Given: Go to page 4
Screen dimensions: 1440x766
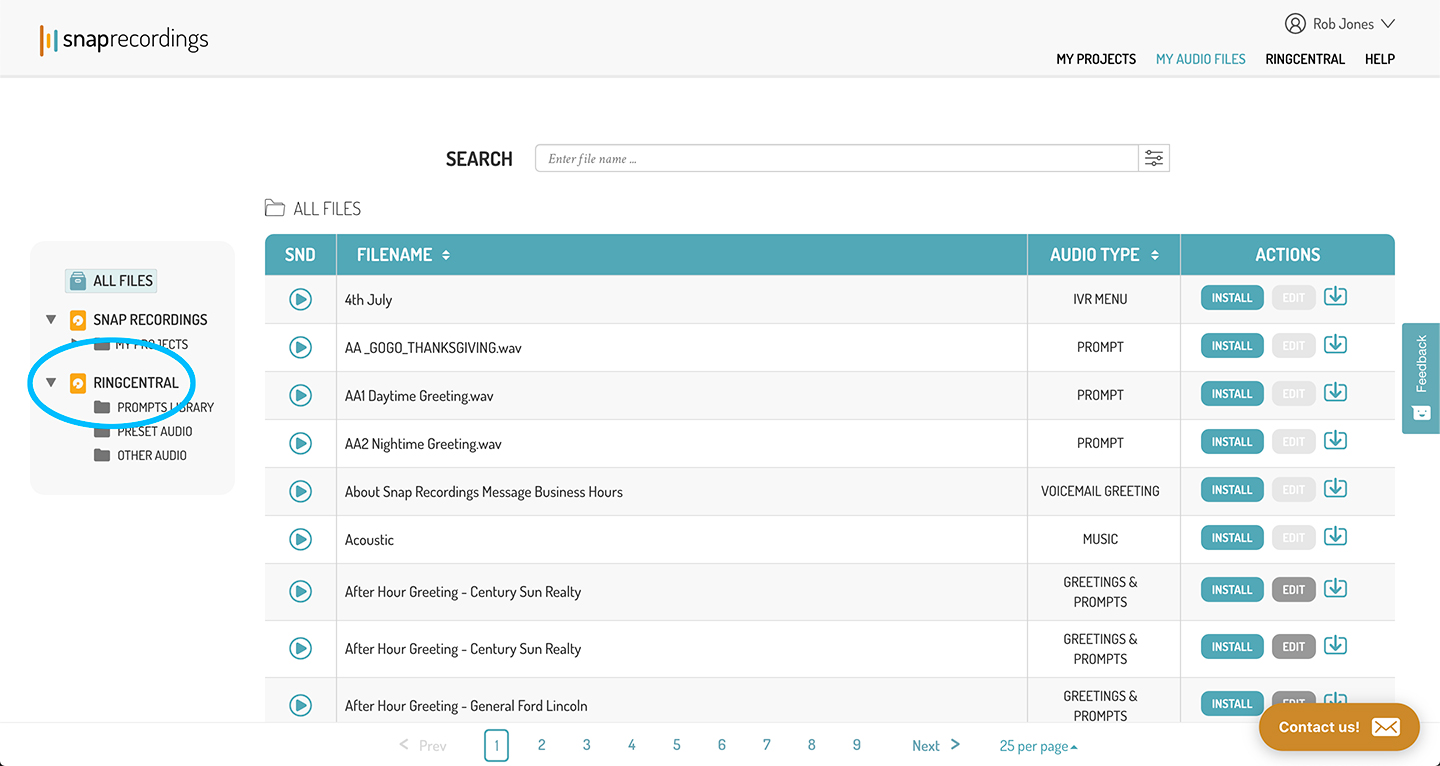Looking at the screenshot, I should pyautogui.click(x=632, y=745).
